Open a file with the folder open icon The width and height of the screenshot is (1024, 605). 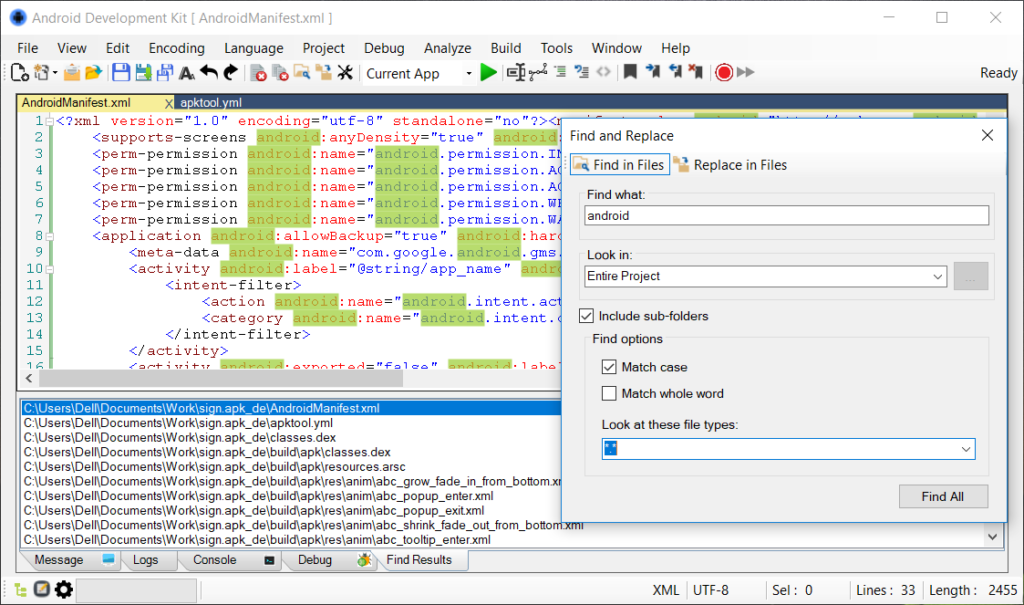92,72
